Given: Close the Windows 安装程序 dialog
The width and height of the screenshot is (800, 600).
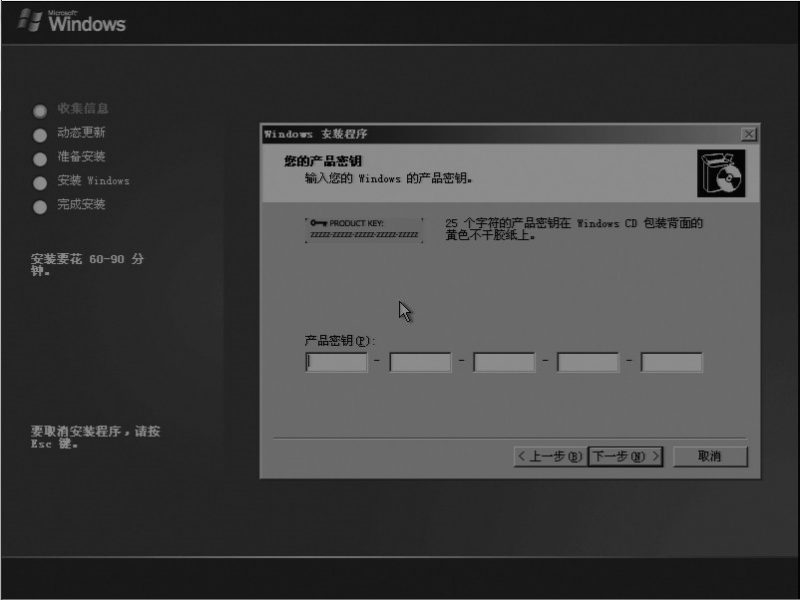Looking at the screenshot, I should pos(749,134).
